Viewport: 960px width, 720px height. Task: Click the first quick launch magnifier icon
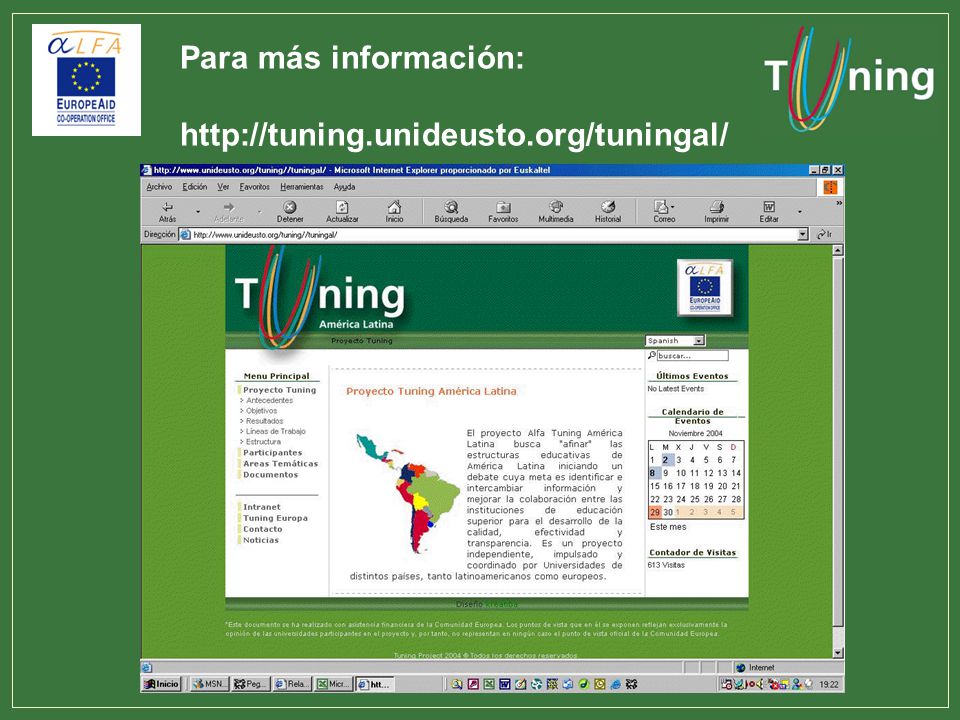click(457, 684)
